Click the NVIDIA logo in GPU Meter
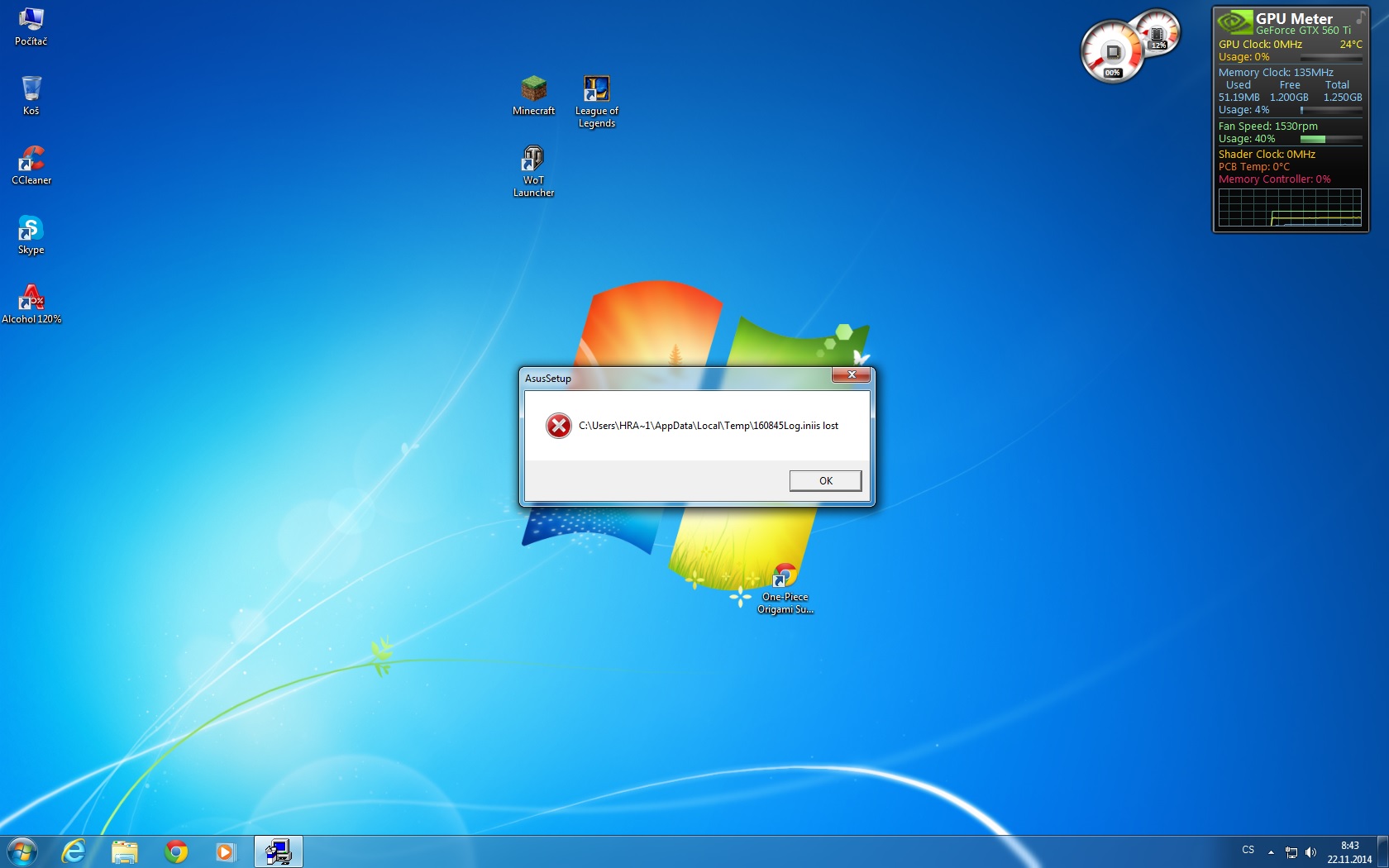Screen dimensions: 1389x868 [x=1235, y=22]
